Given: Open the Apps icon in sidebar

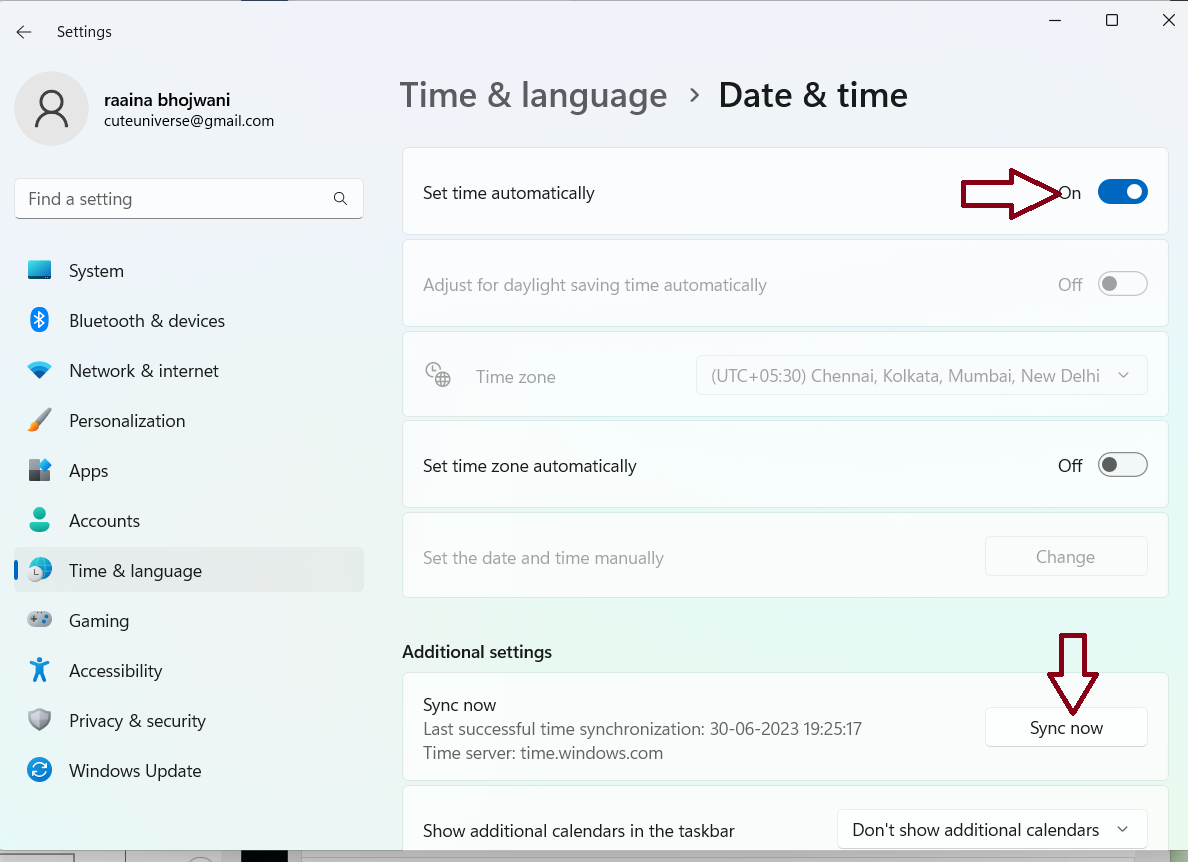Looking at the screenshot, I should click(40, 471).
